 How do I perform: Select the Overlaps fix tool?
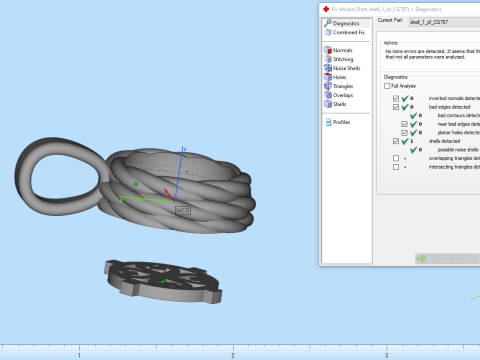pos(339,95)
